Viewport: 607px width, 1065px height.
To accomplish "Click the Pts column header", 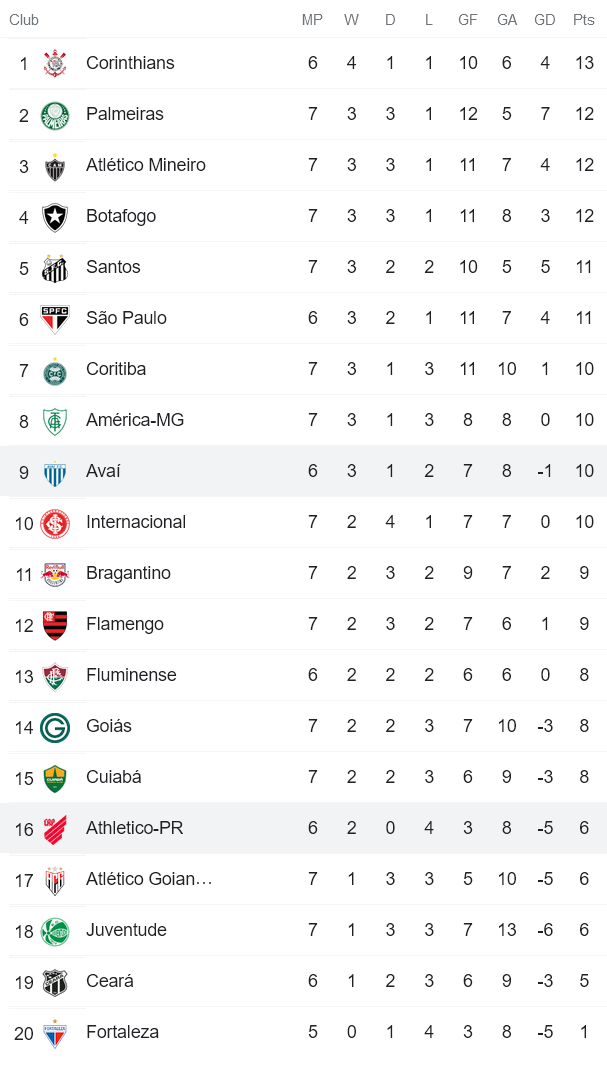I will tap(583, 20).
